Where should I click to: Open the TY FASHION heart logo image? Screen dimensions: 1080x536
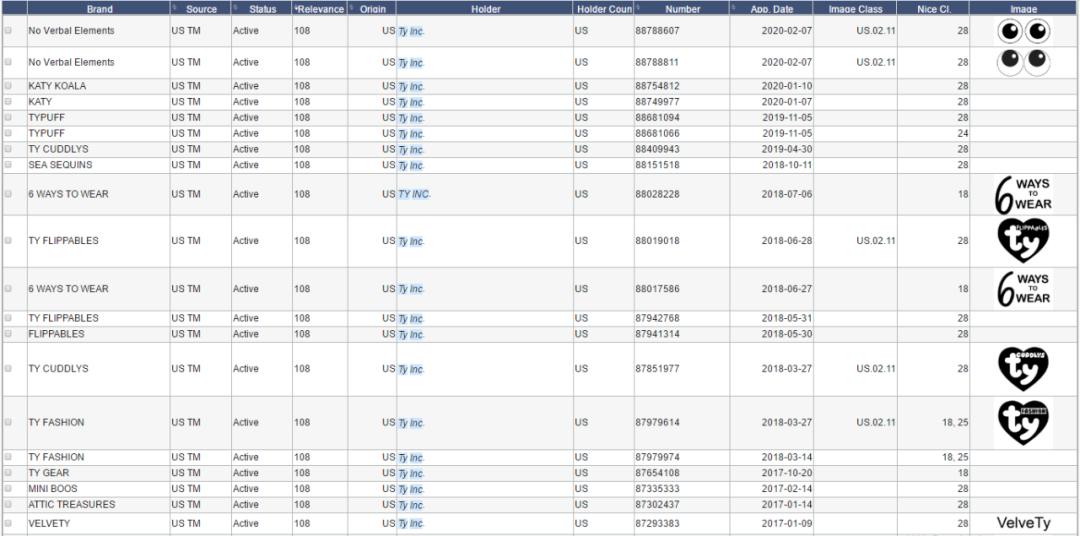pos(1024,422)
